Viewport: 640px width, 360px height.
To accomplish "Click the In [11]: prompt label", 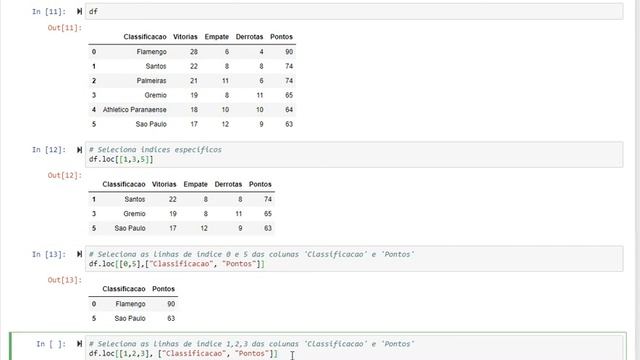I will pyautogui.click(x=49, y=11).
